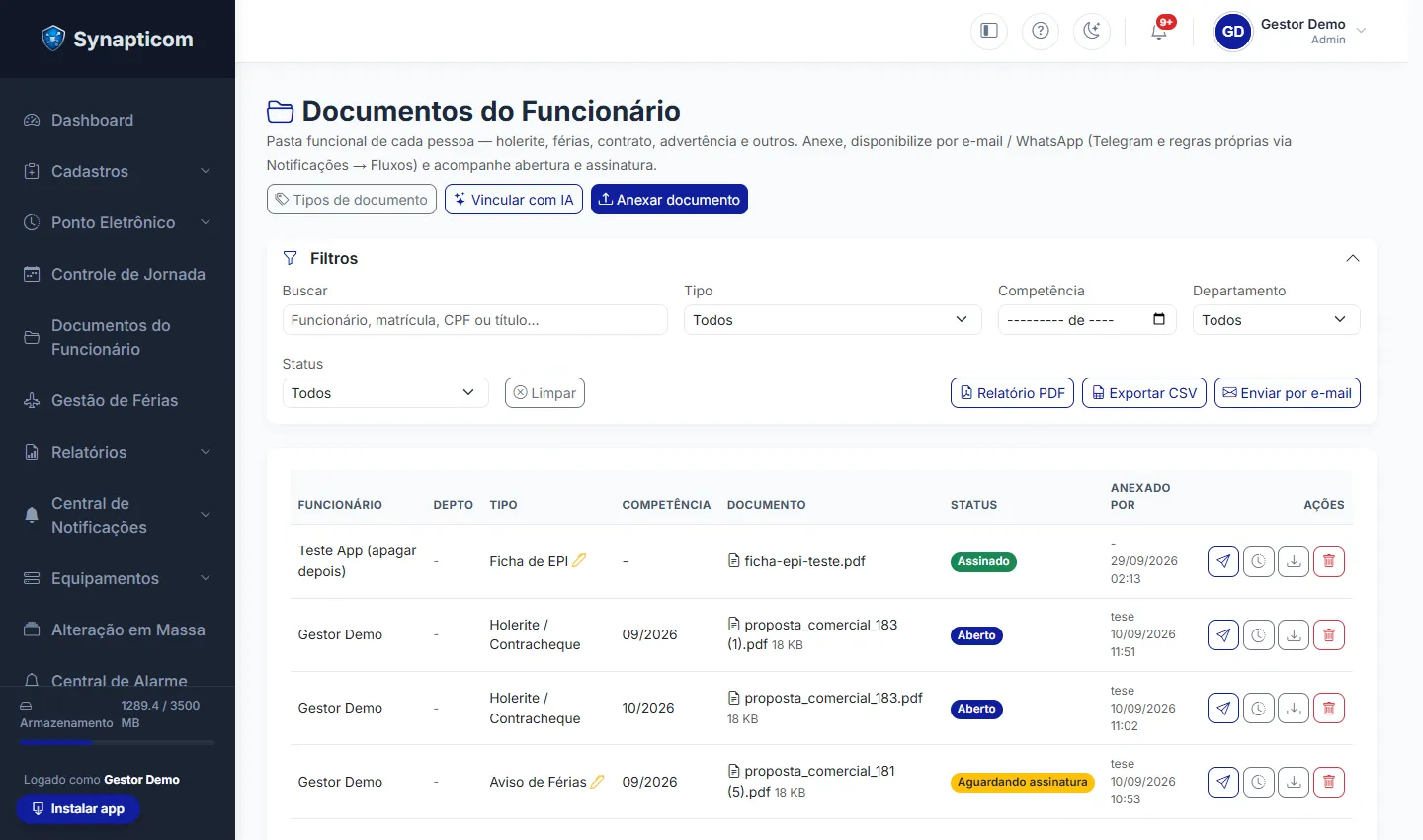
Task: Open proposta_comercial_183.pdf document link
Action: [825, 698]
